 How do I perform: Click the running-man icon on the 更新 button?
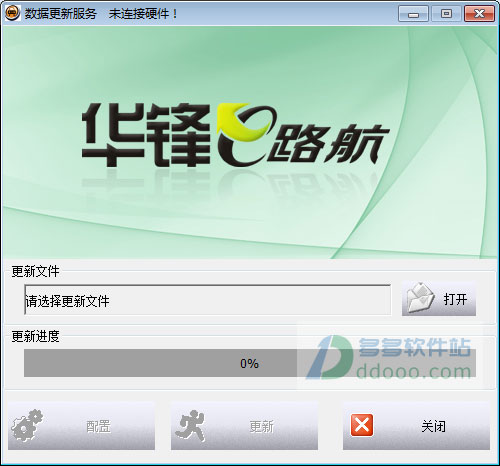191,426
